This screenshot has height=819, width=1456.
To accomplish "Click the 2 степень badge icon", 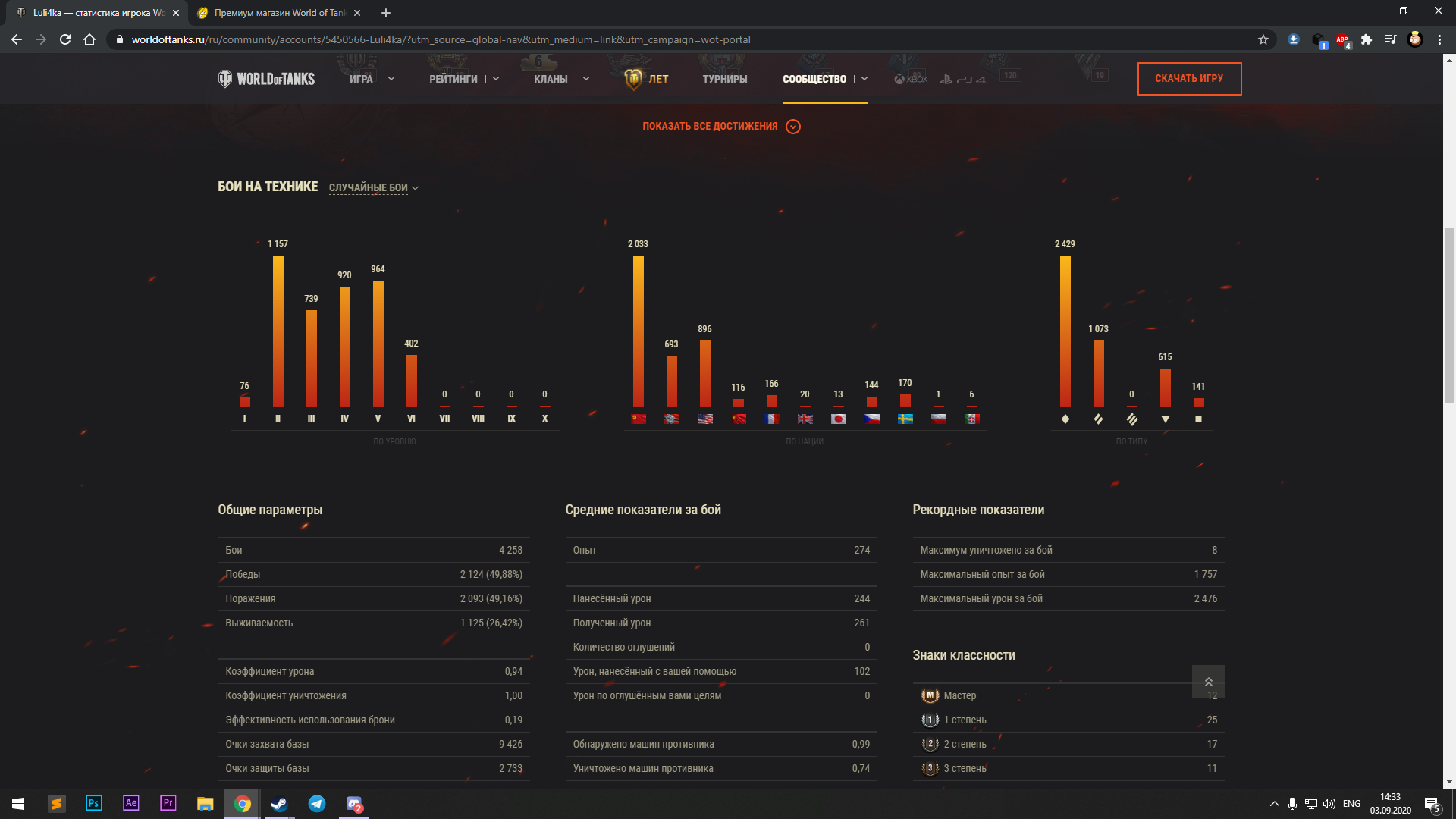I will pyautogui.click(x=930, y=744).
